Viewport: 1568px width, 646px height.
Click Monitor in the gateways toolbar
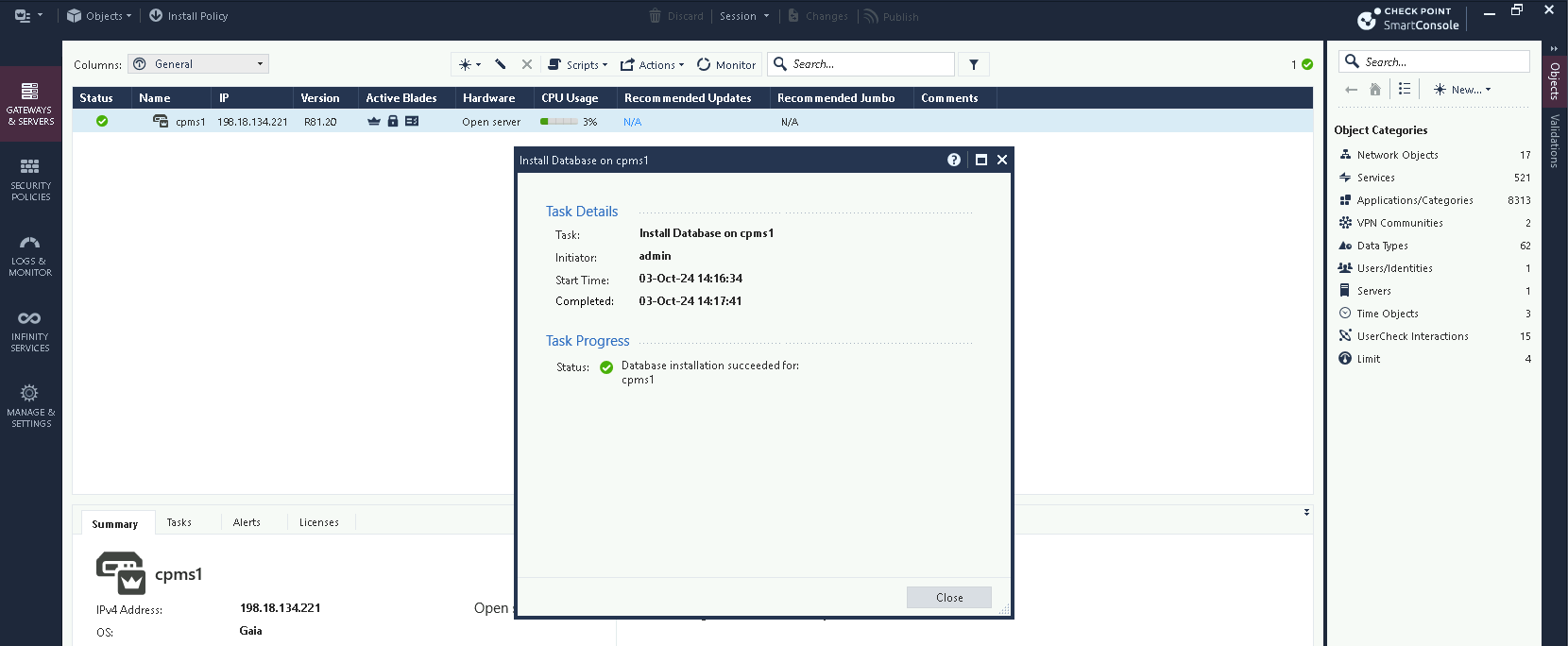point(726,64)
